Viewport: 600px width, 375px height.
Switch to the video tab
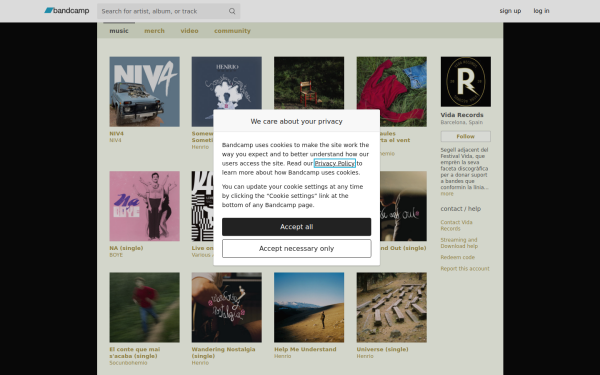(x=189, y=31)
